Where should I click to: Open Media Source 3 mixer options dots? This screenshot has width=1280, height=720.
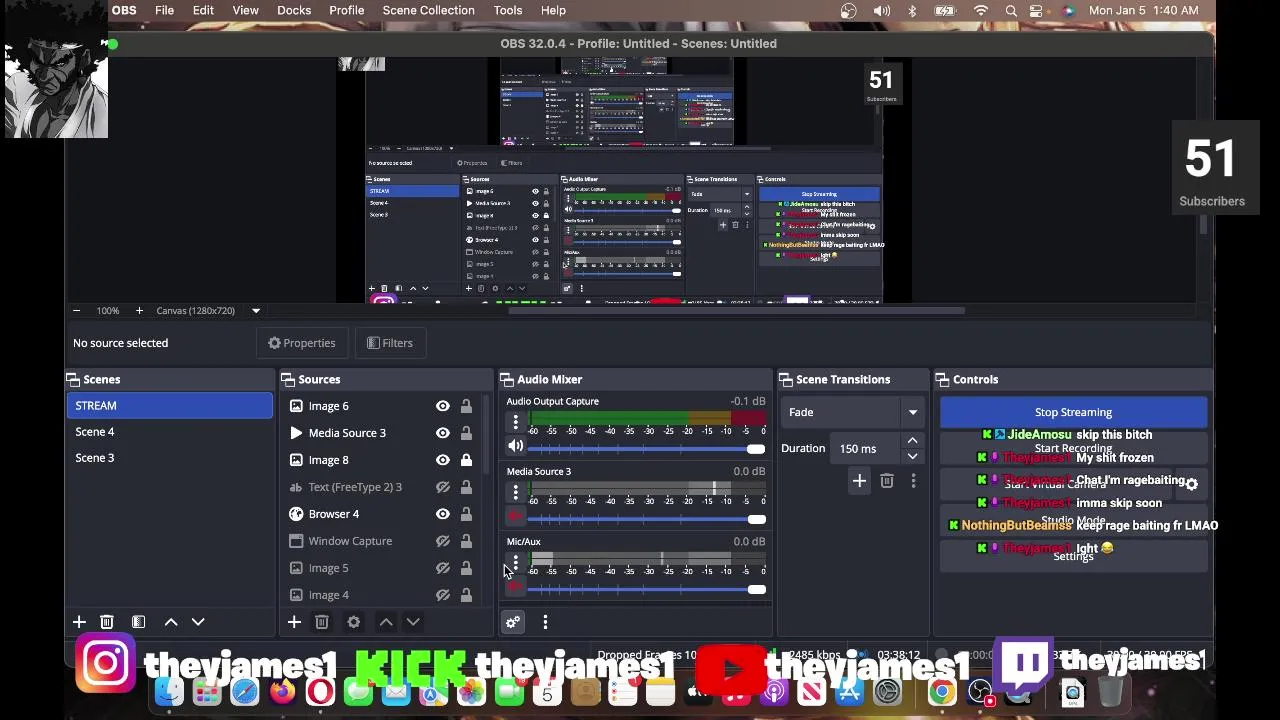pos(515,493)
